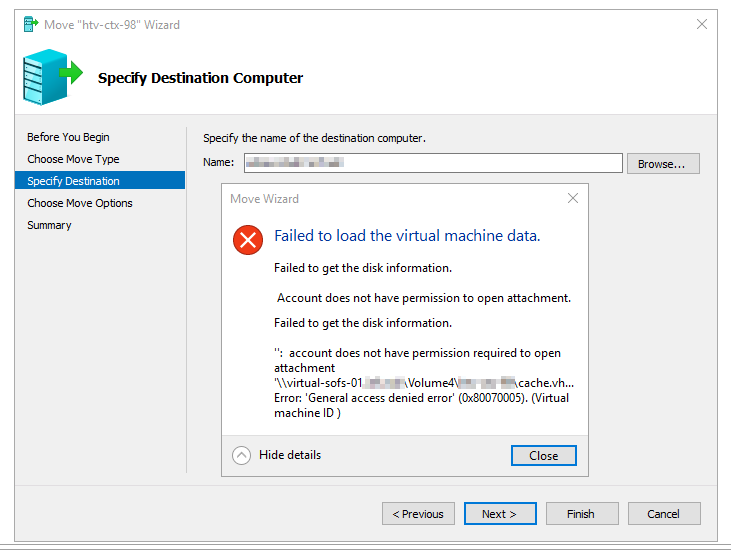Viewport: 731px width, 551px height.
Task: Click the "Failed to load the virtual machine data" heading
Action: 407,237
